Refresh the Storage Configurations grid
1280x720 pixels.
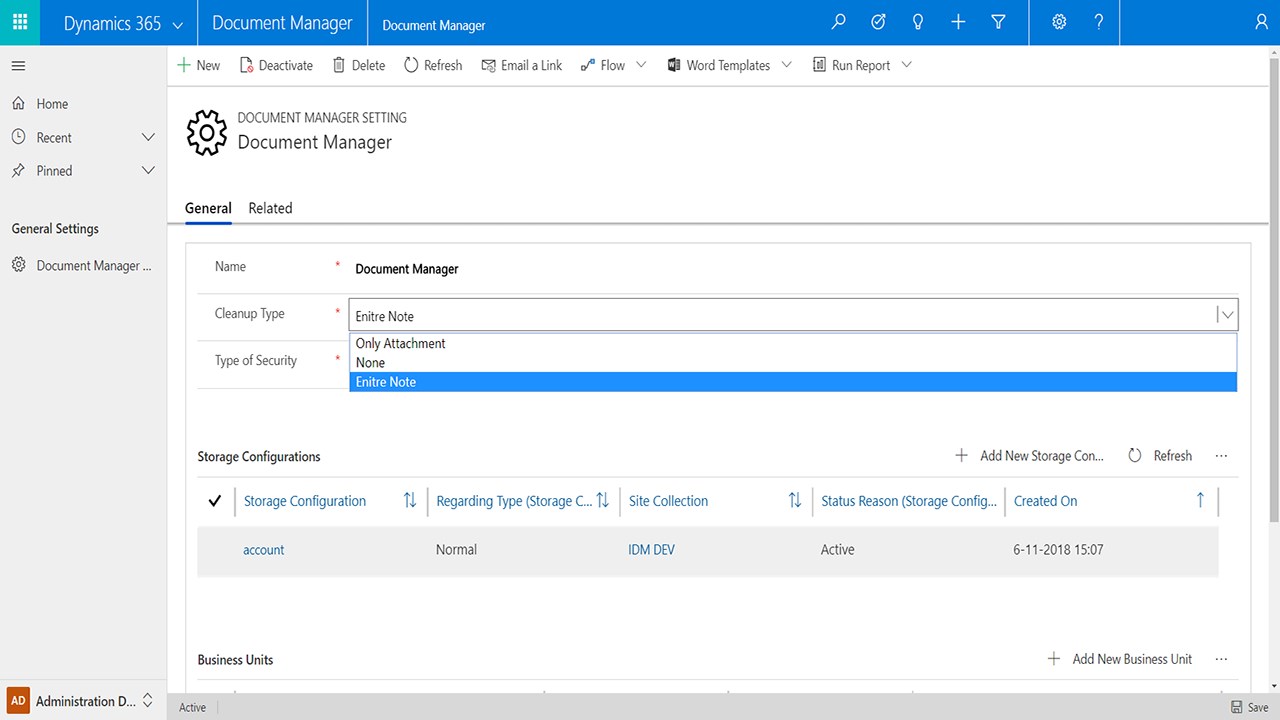coord(1160,456)
